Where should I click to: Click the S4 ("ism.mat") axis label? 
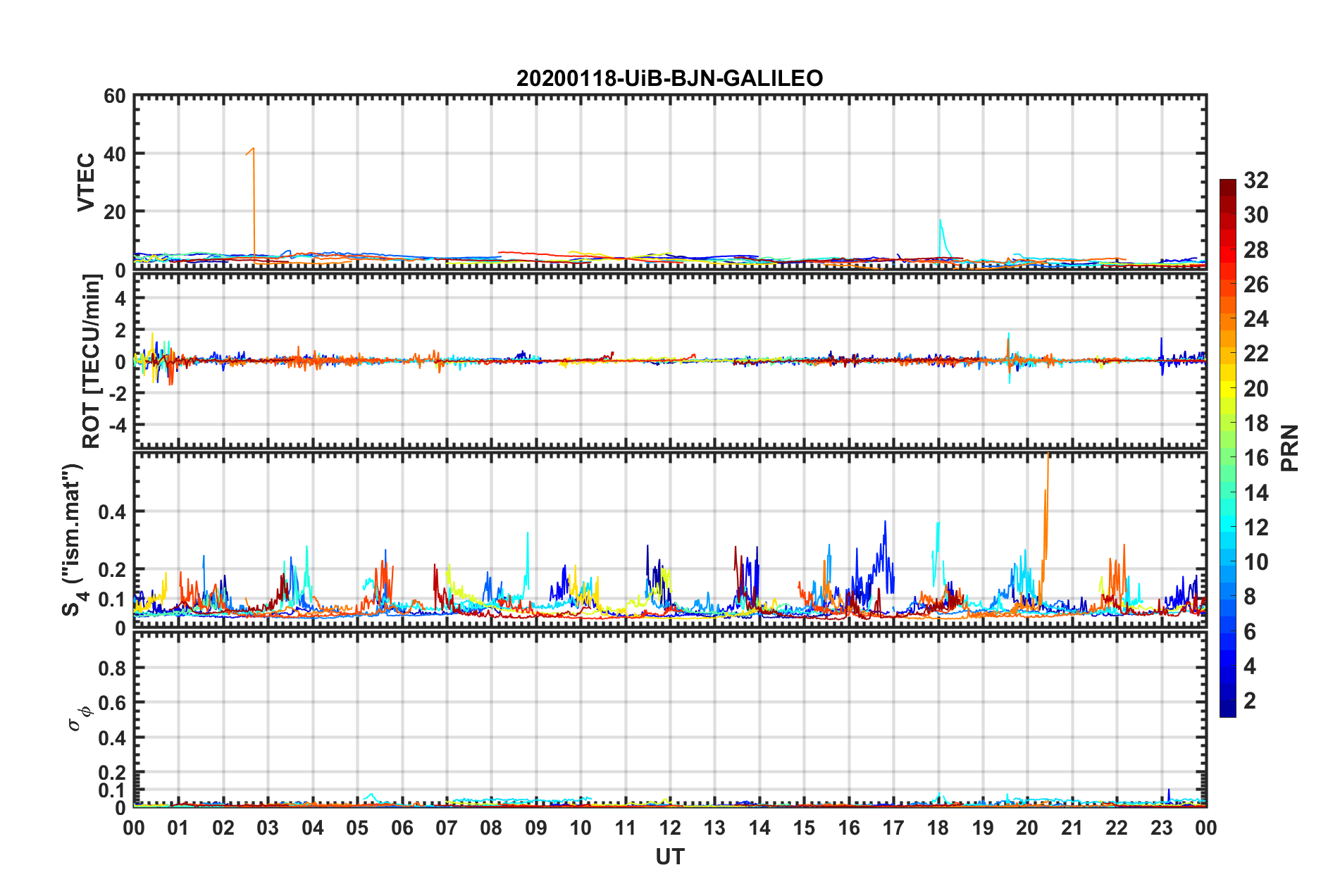click(73, 540)
